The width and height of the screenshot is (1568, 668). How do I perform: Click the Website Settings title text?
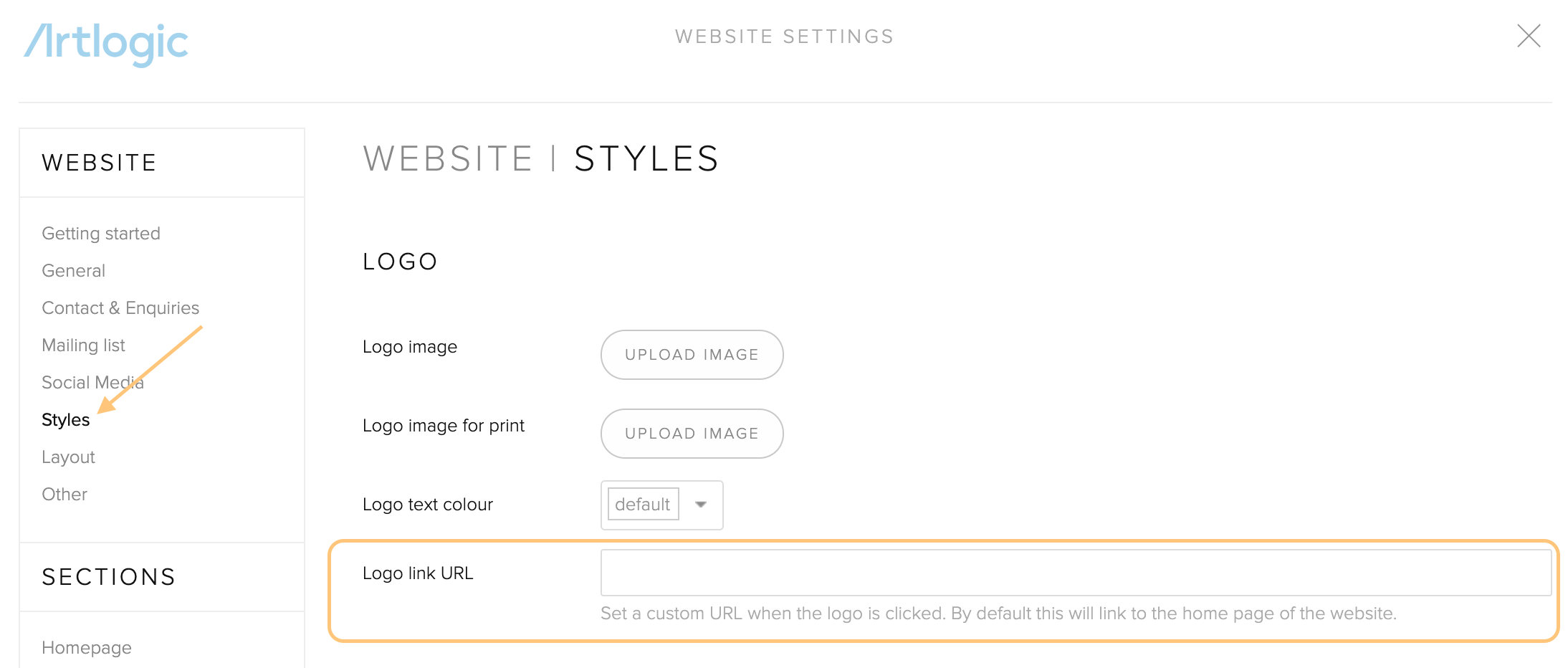[x=784, y=37]
